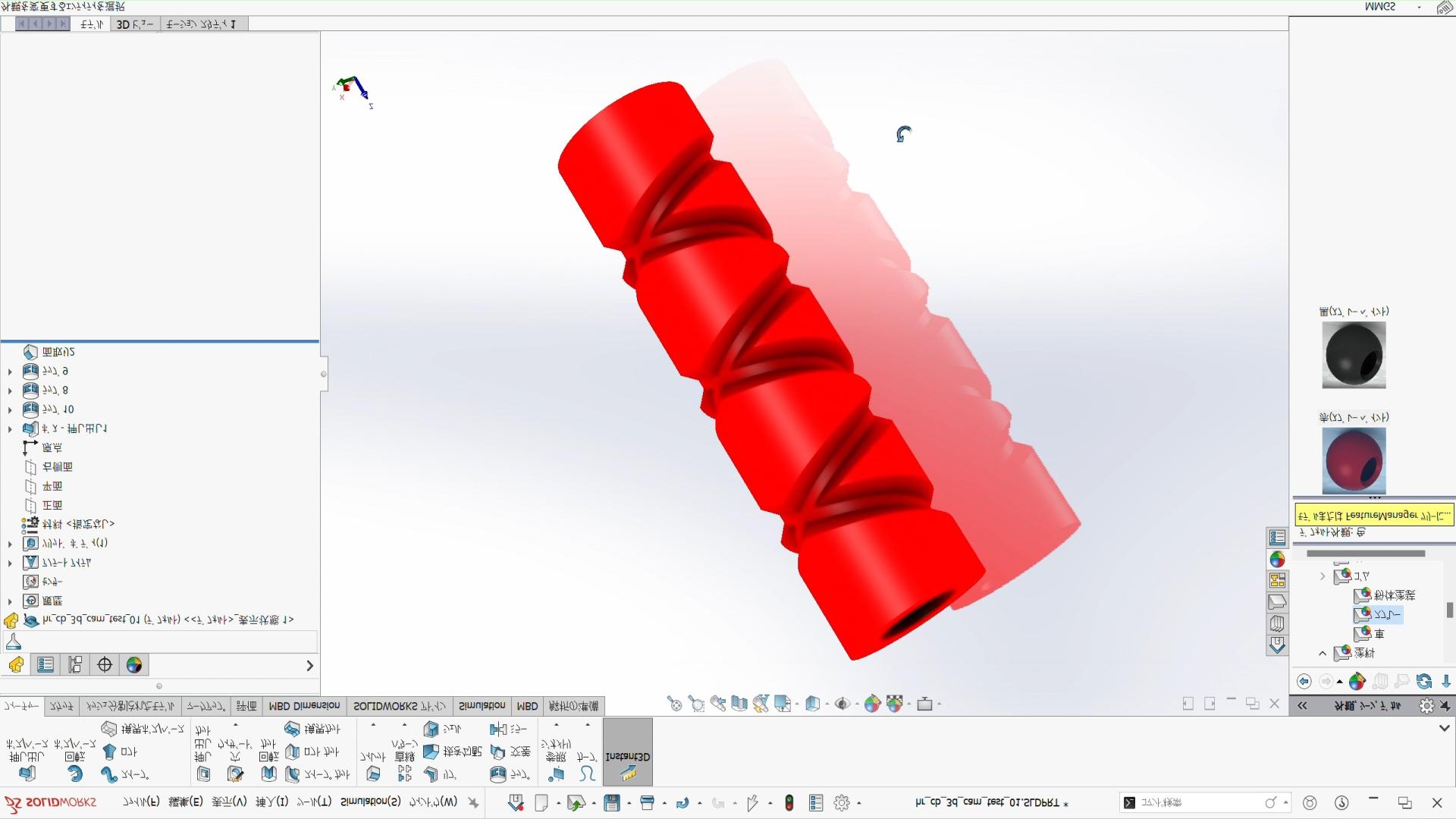Select the Sensors tree item
1456x819 pixels.
click(42, 582)
